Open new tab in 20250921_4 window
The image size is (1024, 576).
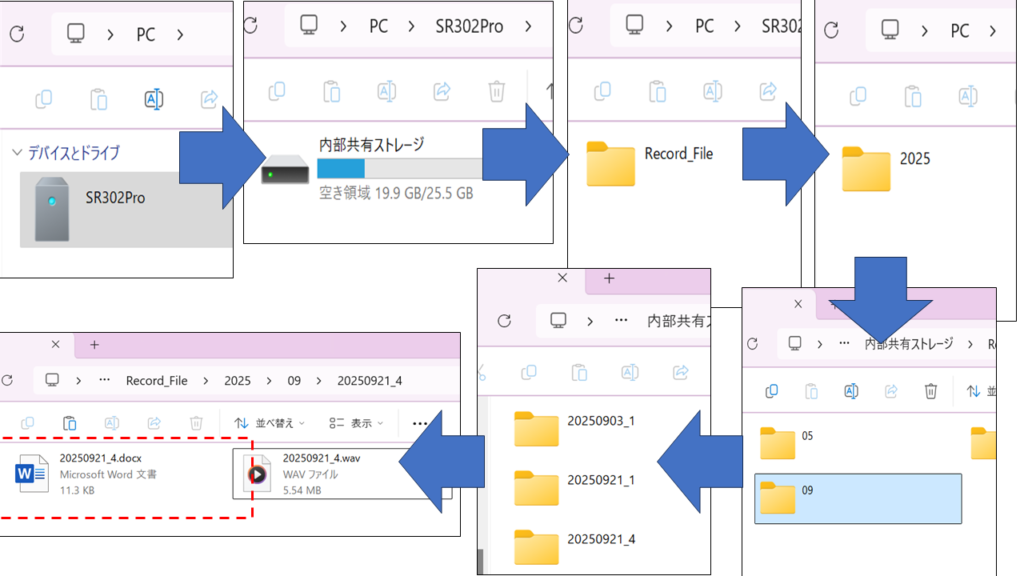[x=94, y=345]
